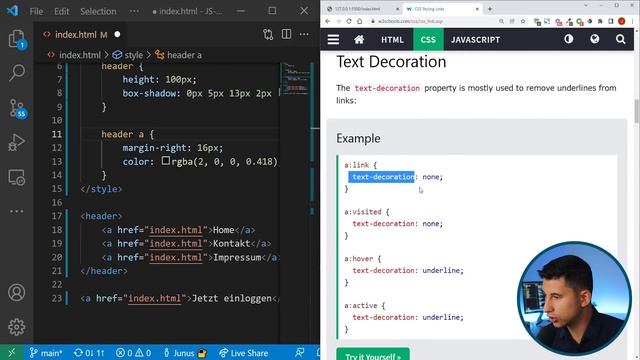Open the Manage gear menu

[x=17, y=327]
